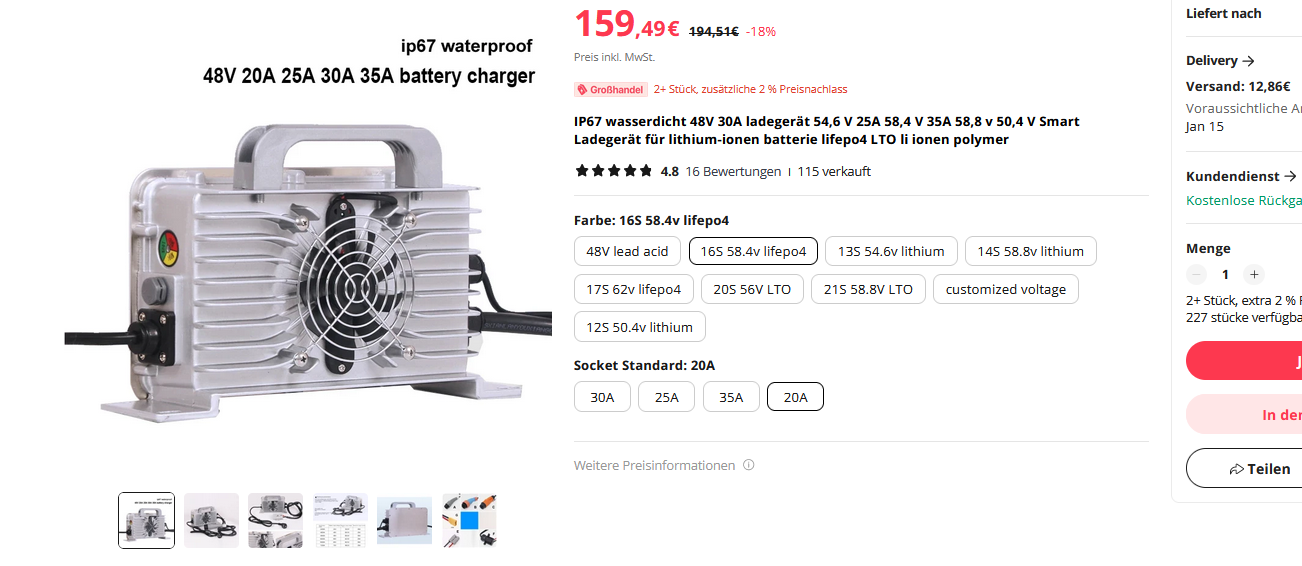
Task: Click the info icon beside Weitere Preisinformationen
Action: tap(749, 465)
